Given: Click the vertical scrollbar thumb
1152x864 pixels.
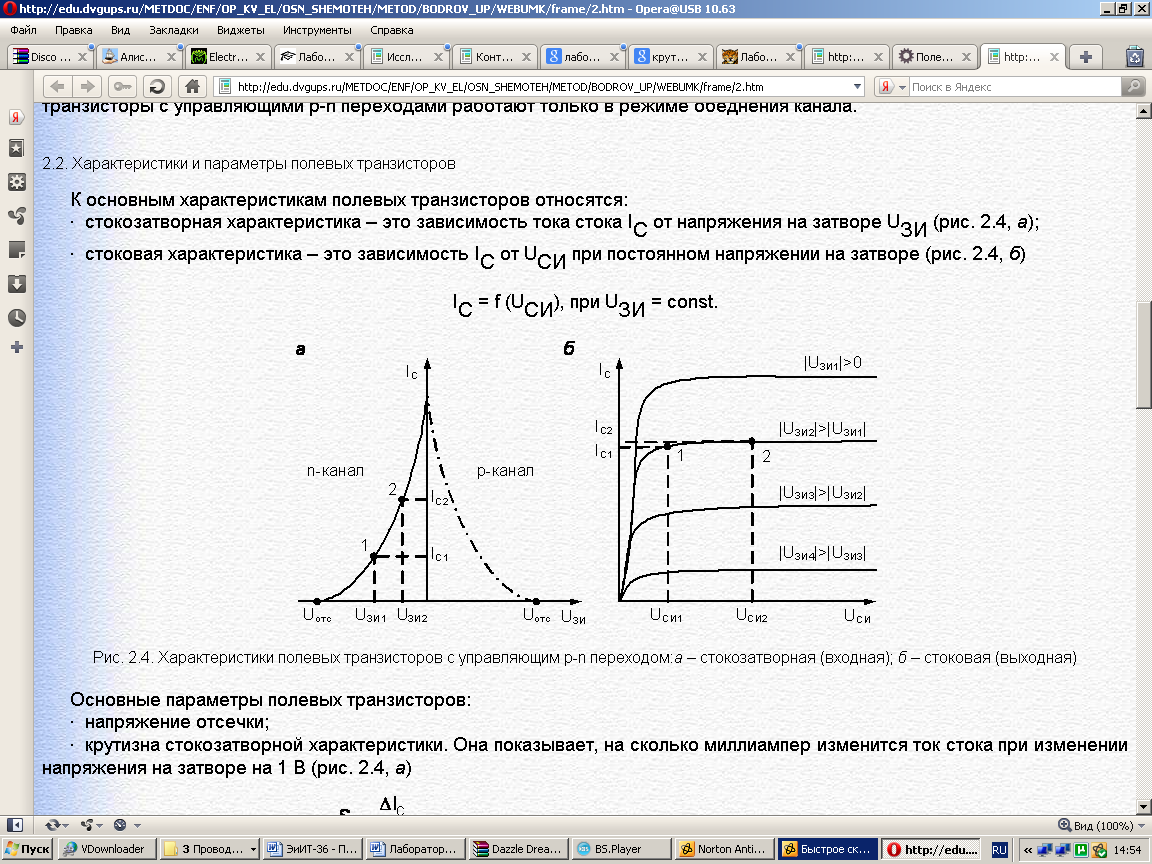Looking at the screenshot, I should pos(1143,355).
